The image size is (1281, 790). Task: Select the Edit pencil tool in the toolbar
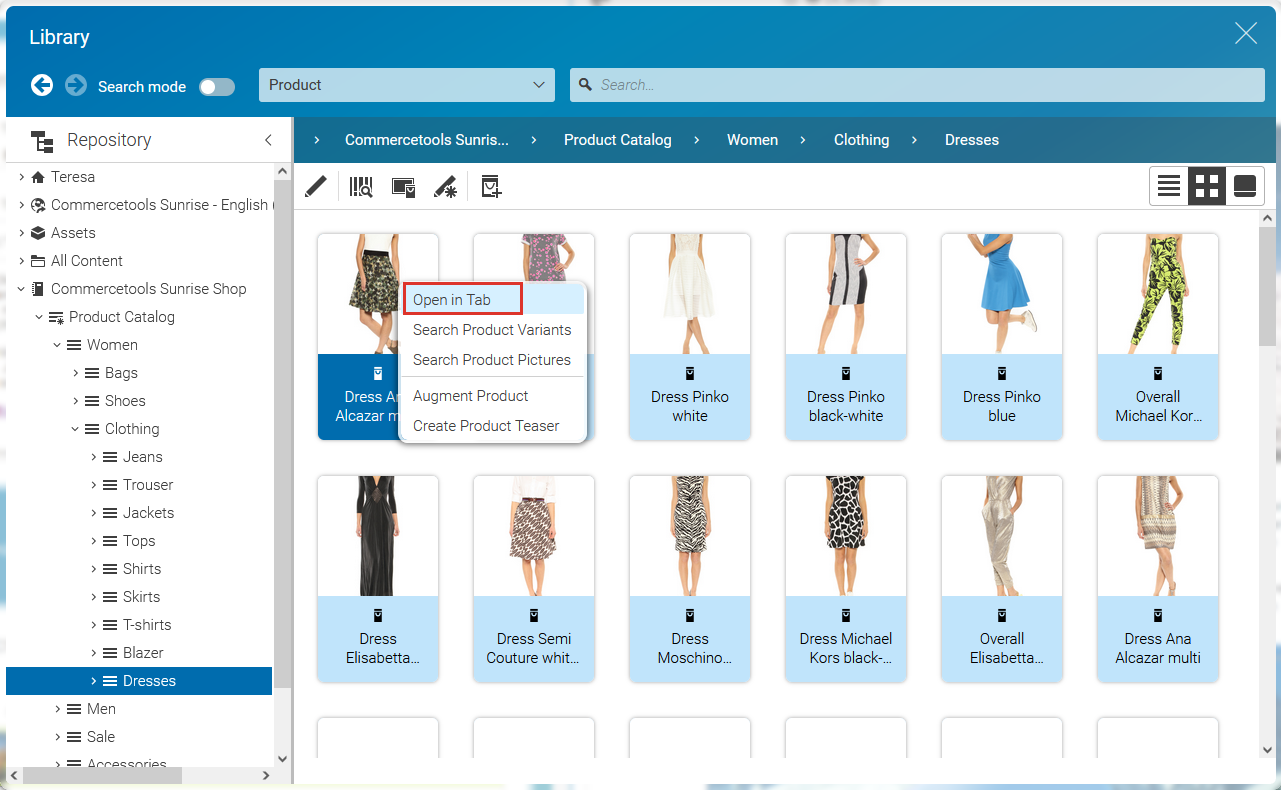(x=315, y=186)
